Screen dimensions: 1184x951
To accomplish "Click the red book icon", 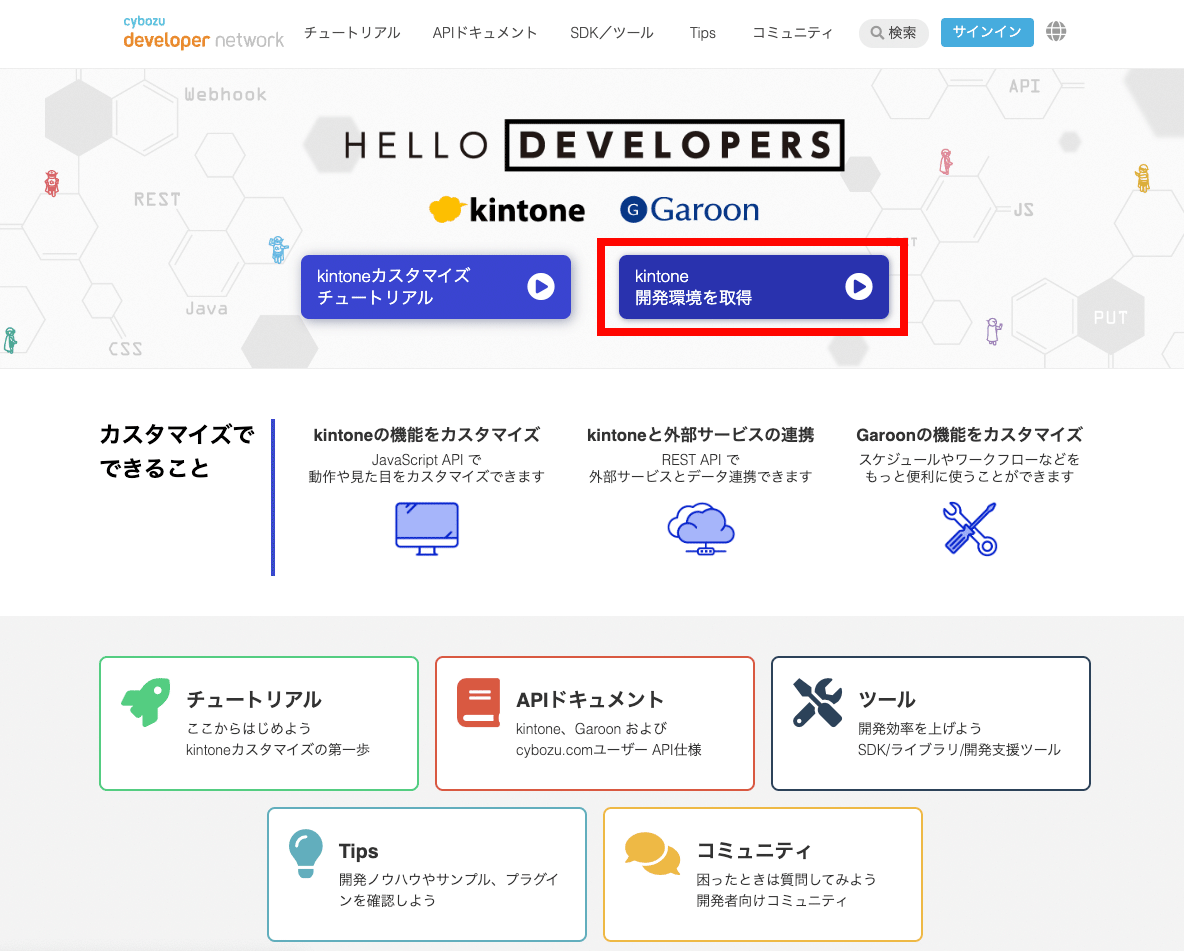I will pyautogui.click(x=479, y=702).
